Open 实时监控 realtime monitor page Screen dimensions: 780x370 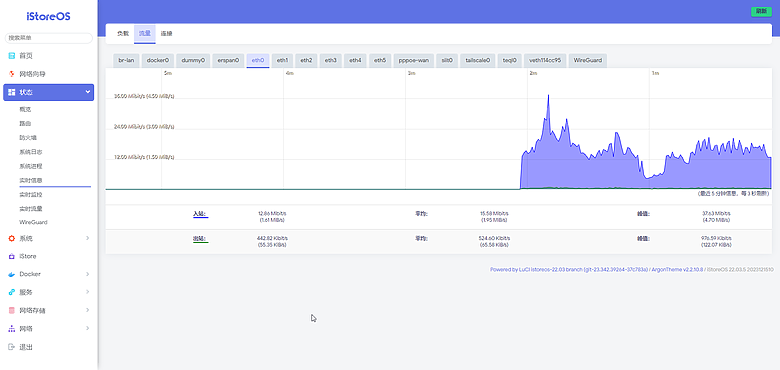click(x=31, y=194)
